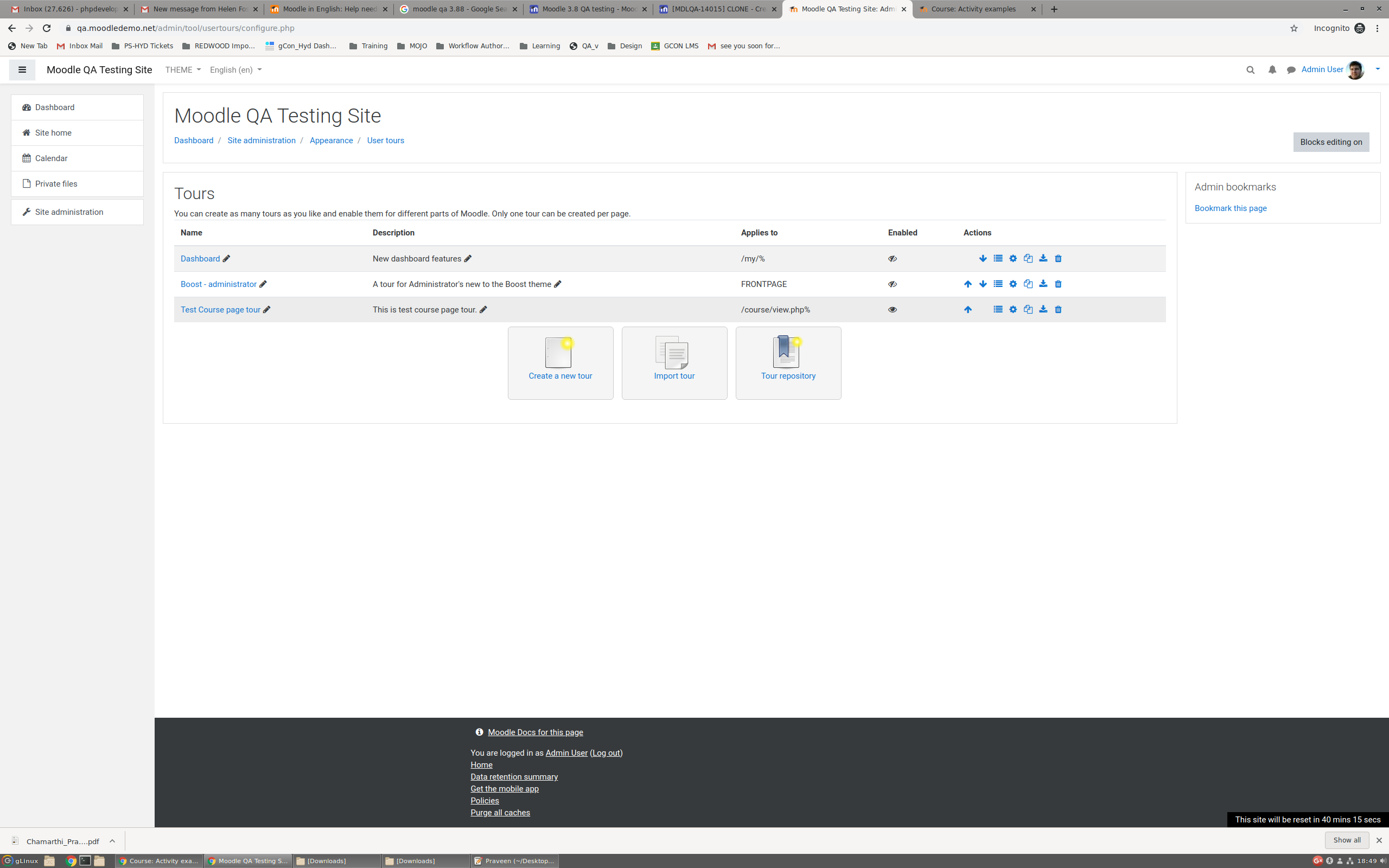Open Dashboard in the side navigation
This screenshot has width=1389, height=868.
click(x=77, y=107)
